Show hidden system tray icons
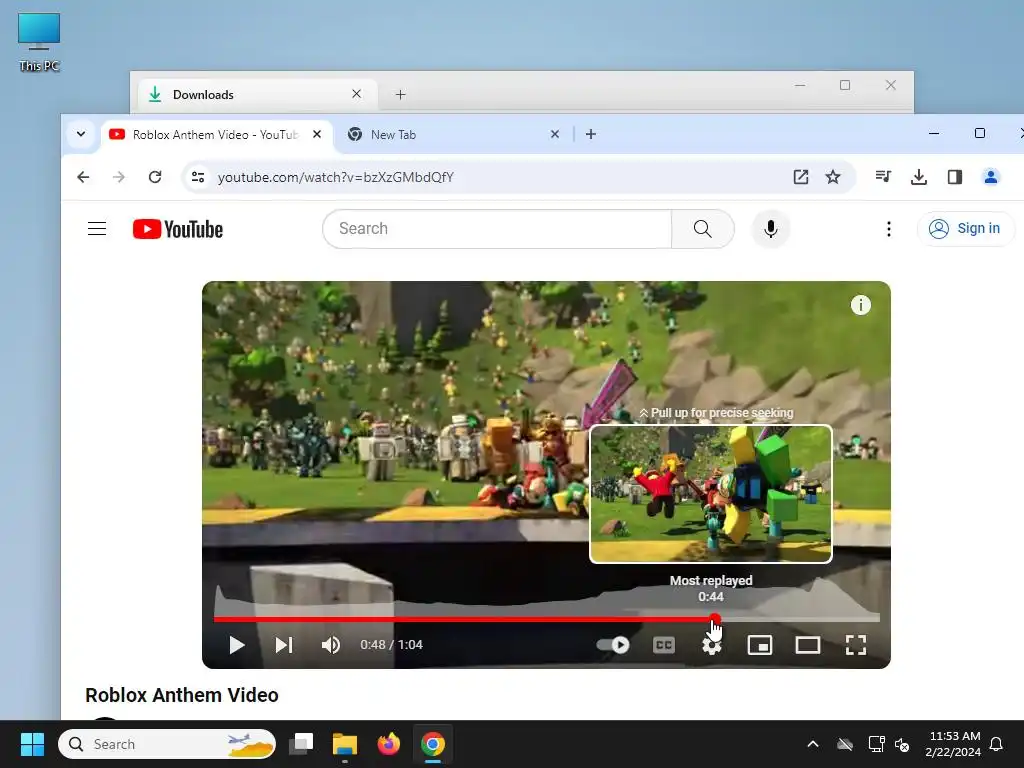 813,744
